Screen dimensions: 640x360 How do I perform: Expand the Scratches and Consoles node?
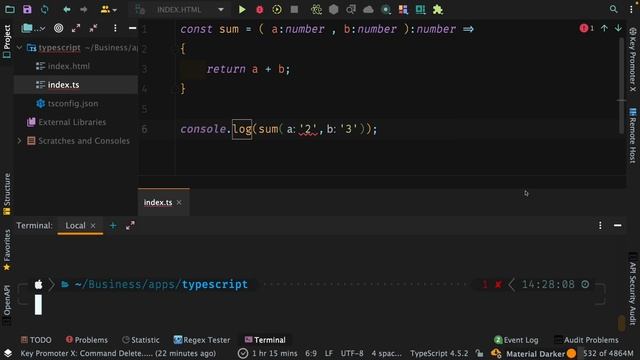[x=19, y=141]
